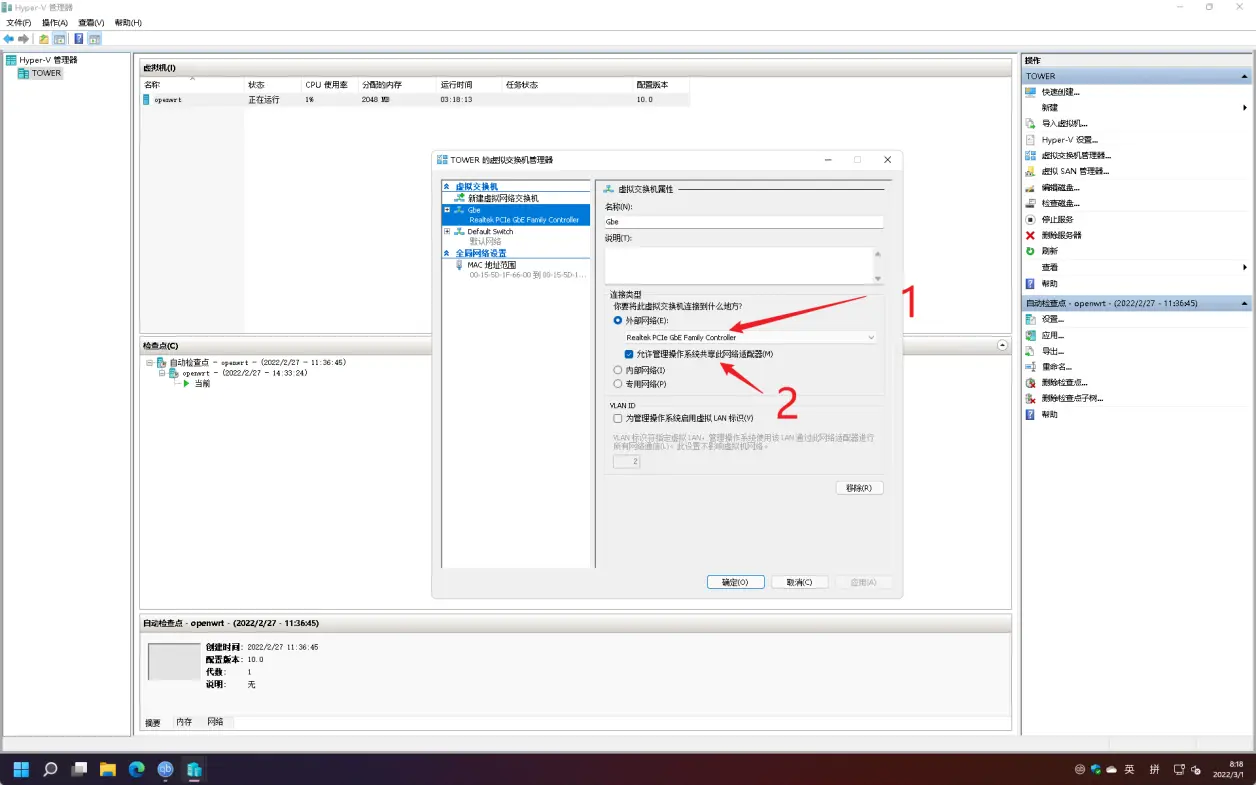This screenshot has width=1256, height=785.
Task: Expand the 新建 submenu in actions pane
Action: [1245, 108]
